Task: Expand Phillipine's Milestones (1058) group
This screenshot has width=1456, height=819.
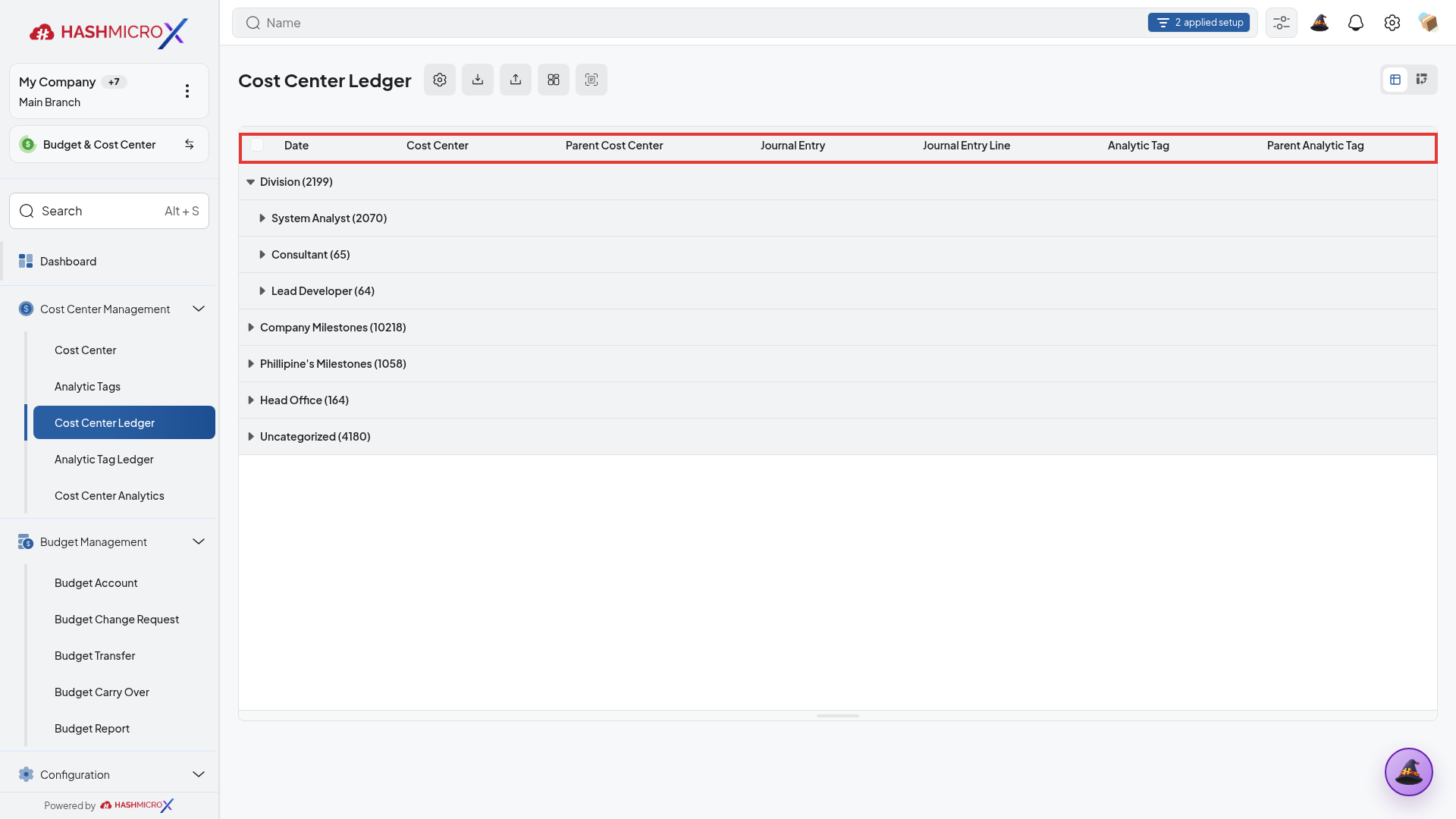Action: pyautogui.click(x=250, y=364)
